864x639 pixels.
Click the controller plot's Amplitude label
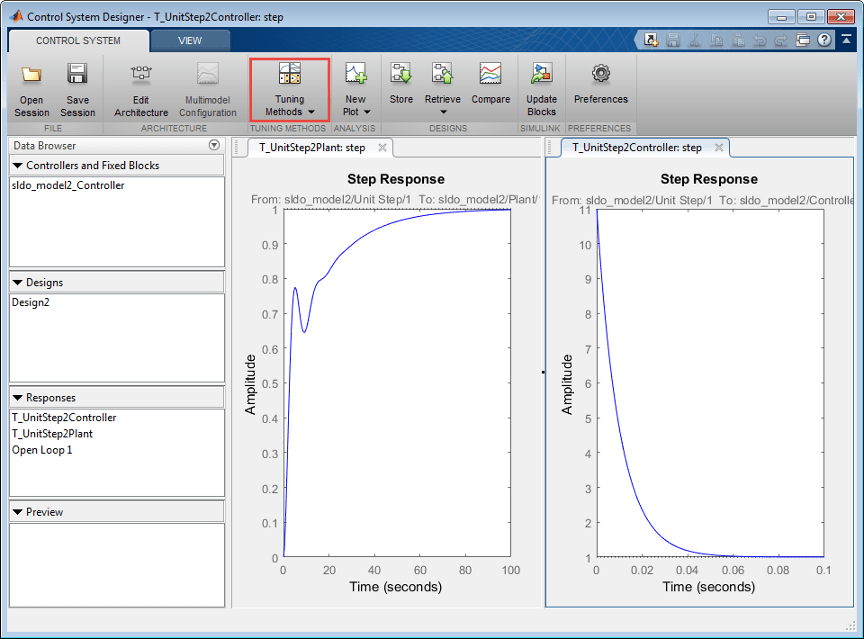tap(567, 384)
